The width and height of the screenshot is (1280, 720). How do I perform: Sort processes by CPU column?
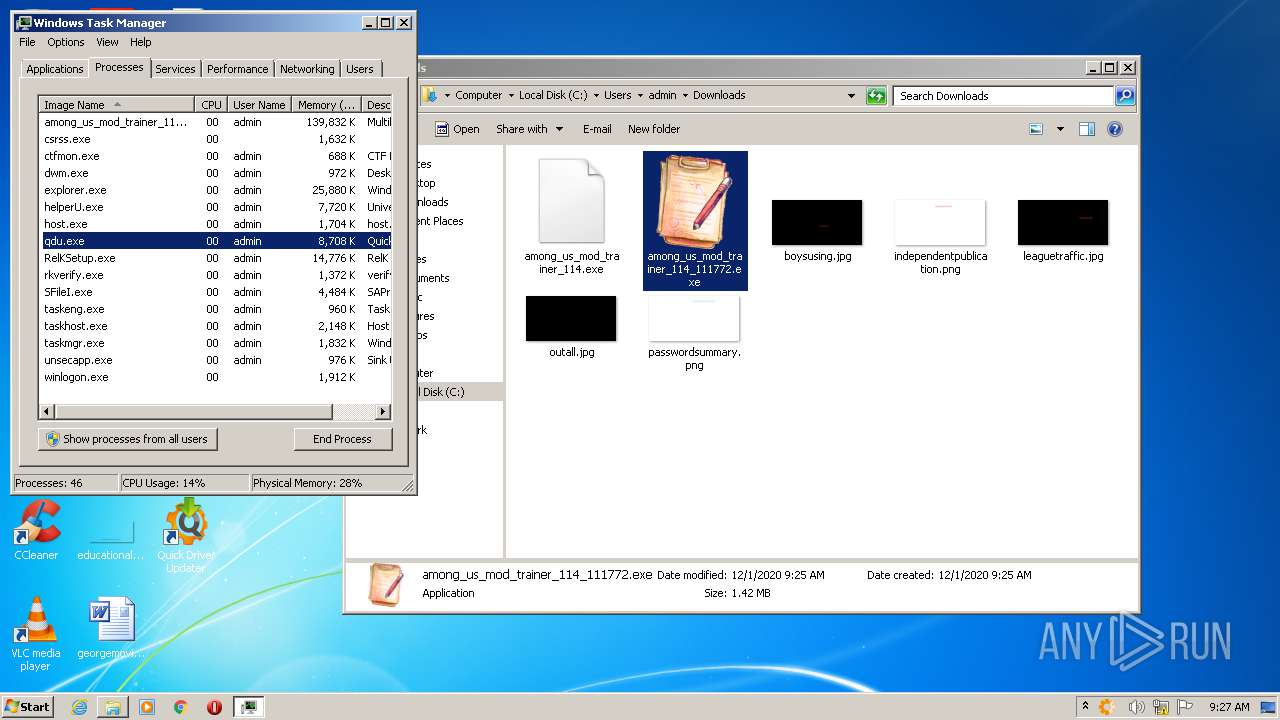click(x=211, y=105)
